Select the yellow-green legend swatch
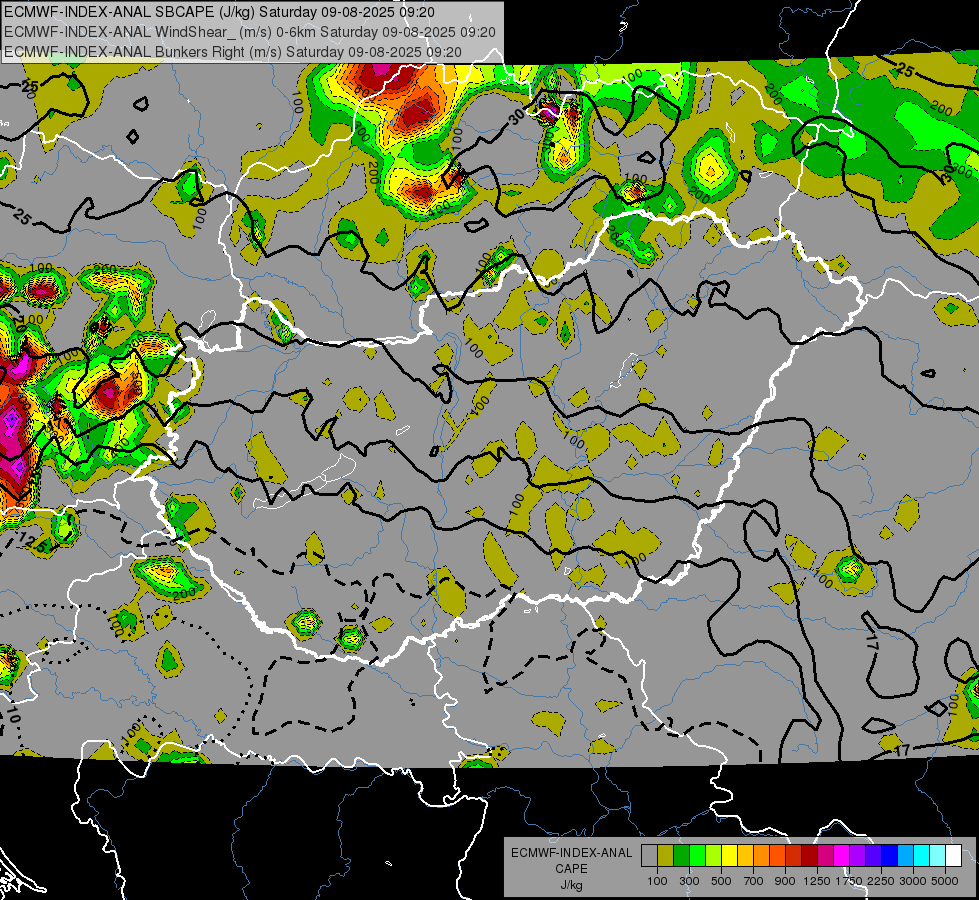The height and width of the screenshot is (900, 979). (714, 856)
